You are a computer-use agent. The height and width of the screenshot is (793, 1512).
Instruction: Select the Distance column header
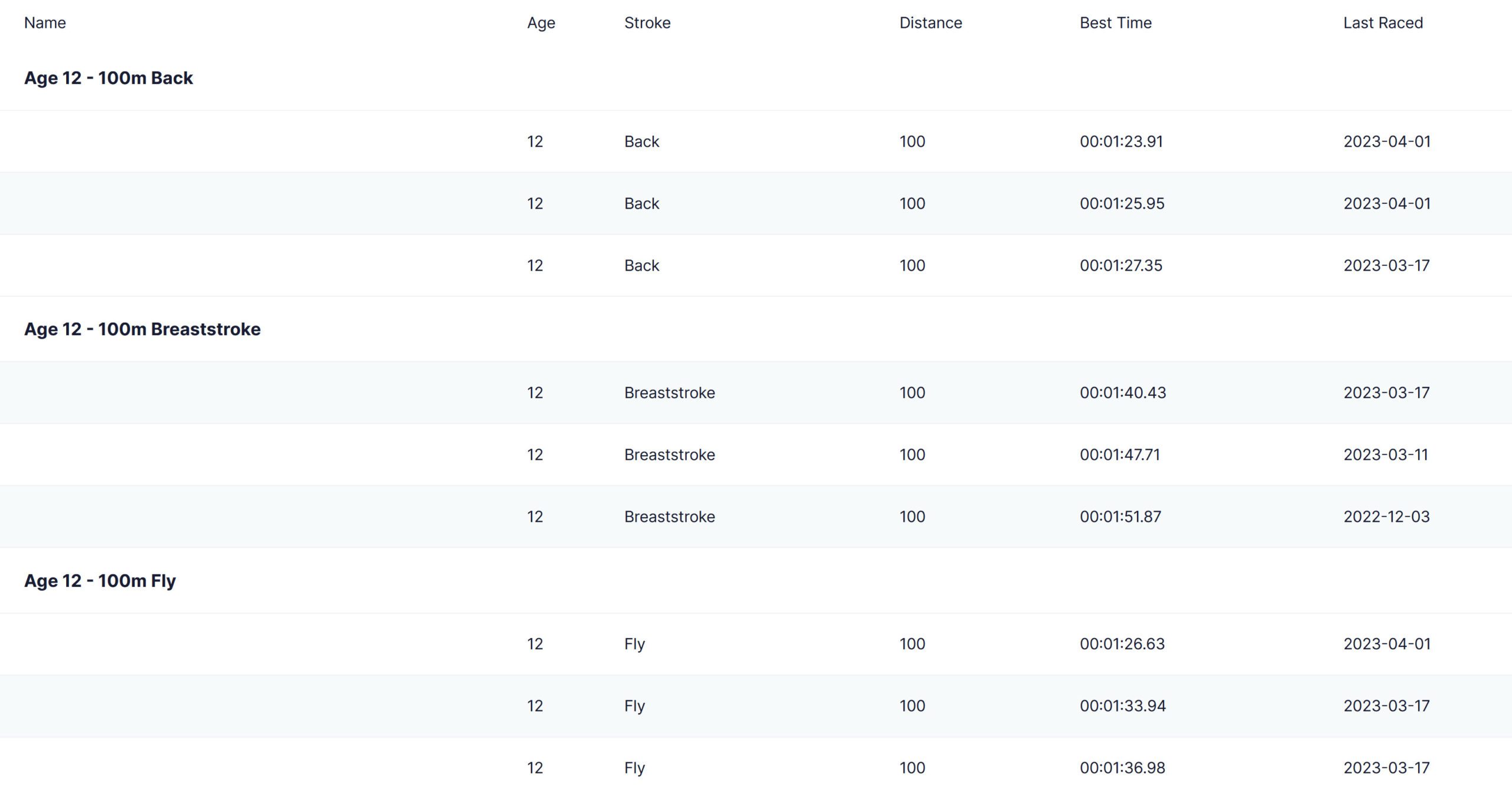tap(930, 23)
